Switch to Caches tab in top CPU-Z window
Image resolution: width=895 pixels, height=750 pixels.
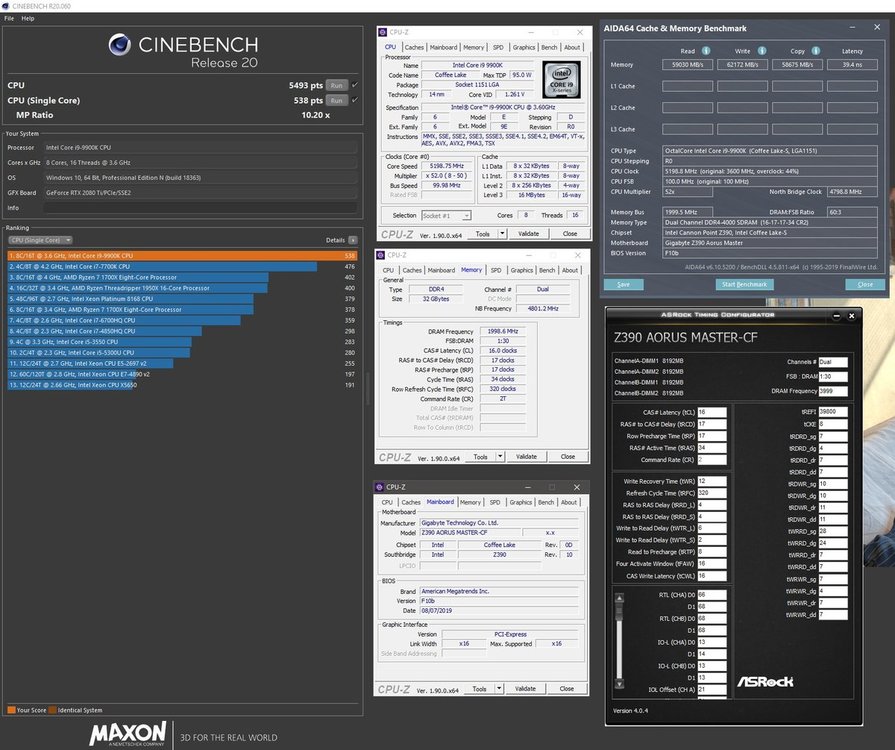tap(414, 47)
